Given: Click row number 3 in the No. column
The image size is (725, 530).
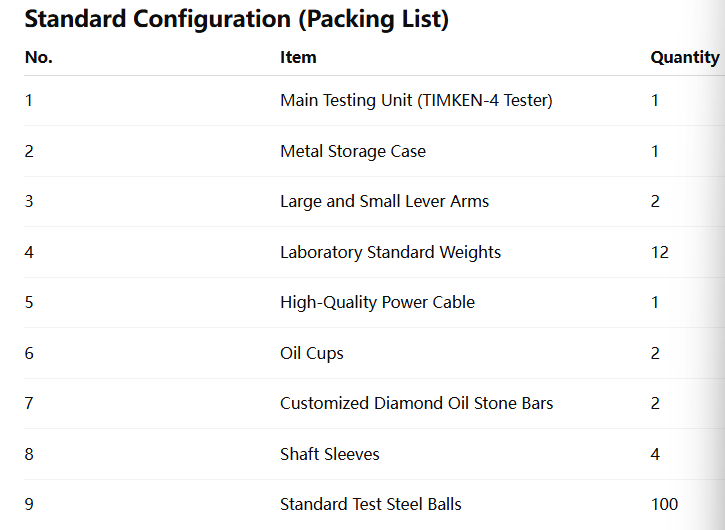Looking at the screenshot, I should pyautogui.click(x=29, y=201).
